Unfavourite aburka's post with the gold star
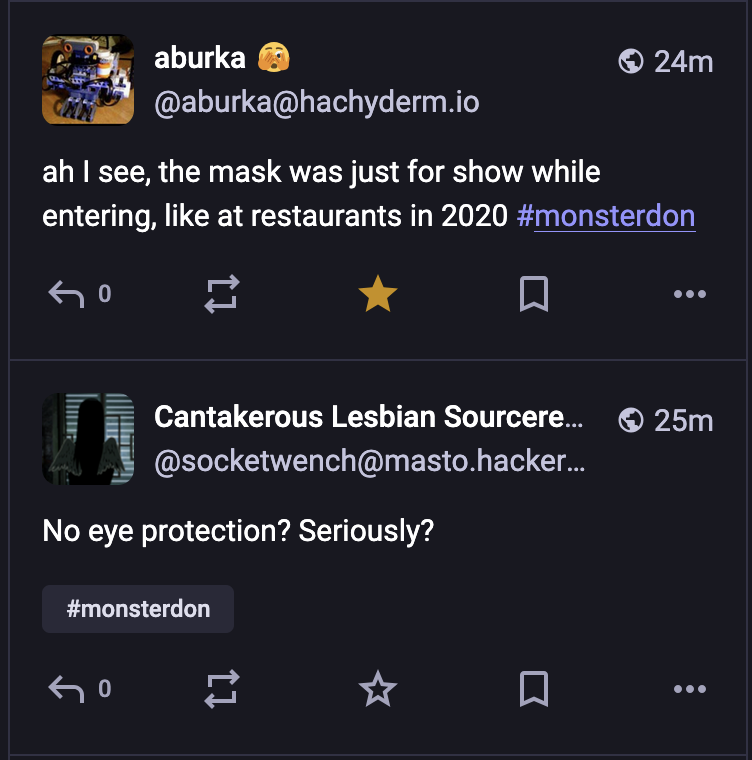Screen dimensions: 752x760 pos(378,294)
